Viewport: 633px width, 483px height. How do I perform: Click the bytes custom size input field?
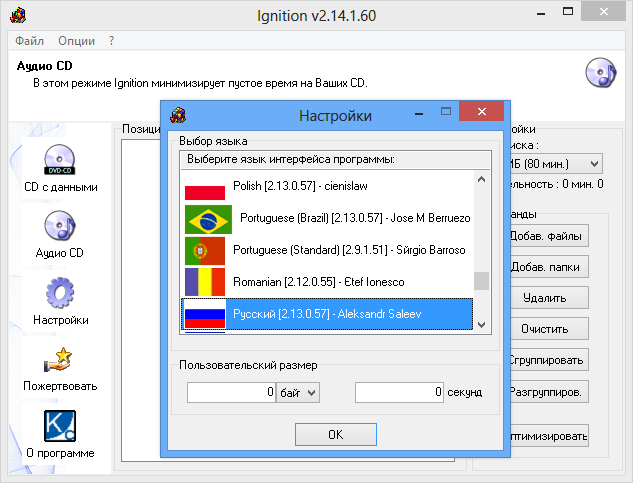[x=231, y=393]
